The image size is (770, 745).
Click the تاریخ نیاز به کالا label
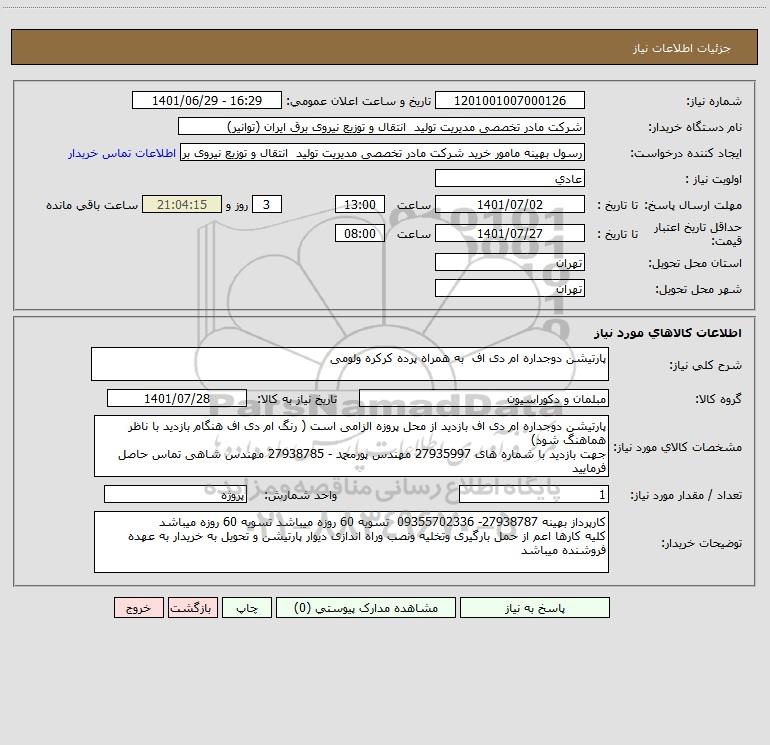tap(298, 399)
